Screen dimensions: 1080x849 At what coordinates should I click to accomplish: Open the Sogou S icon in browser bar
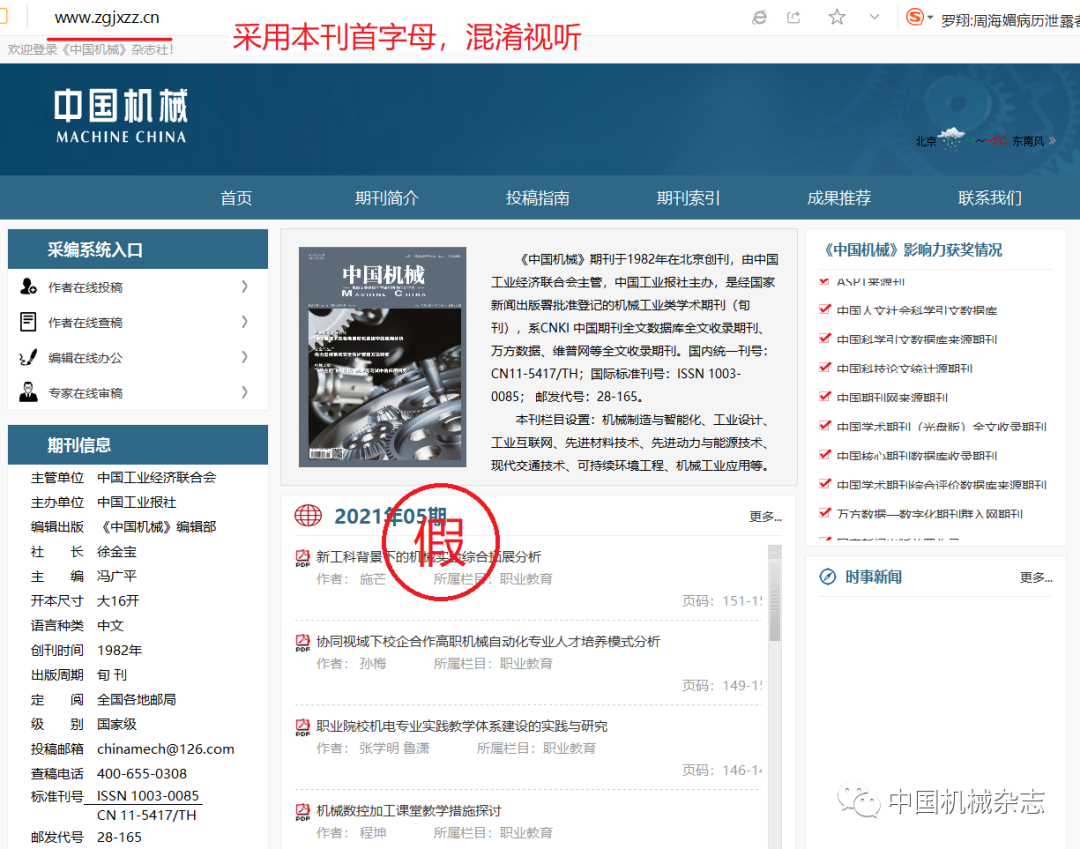(915, 17)
